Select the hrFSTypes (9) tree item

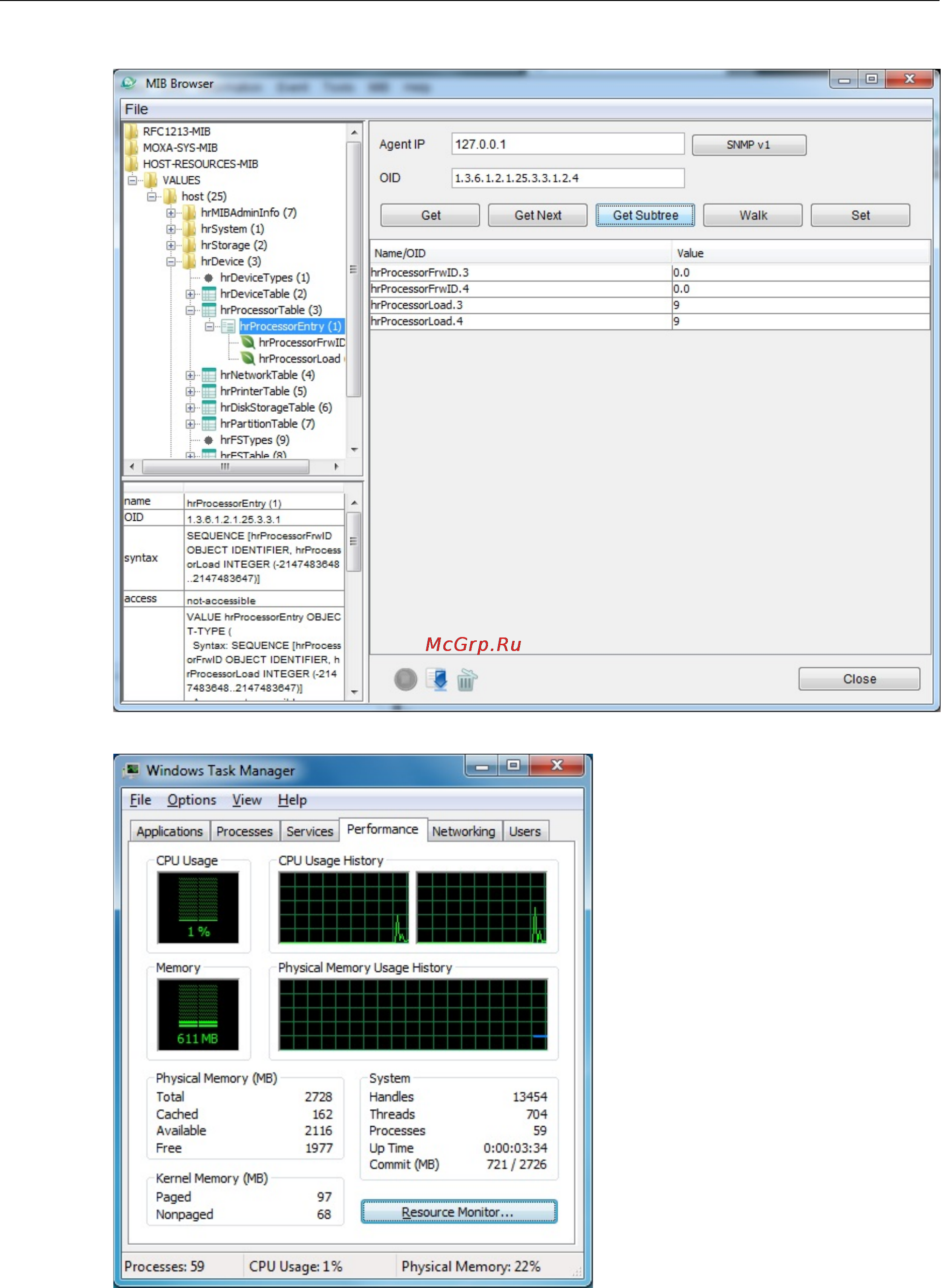(254, 440)
